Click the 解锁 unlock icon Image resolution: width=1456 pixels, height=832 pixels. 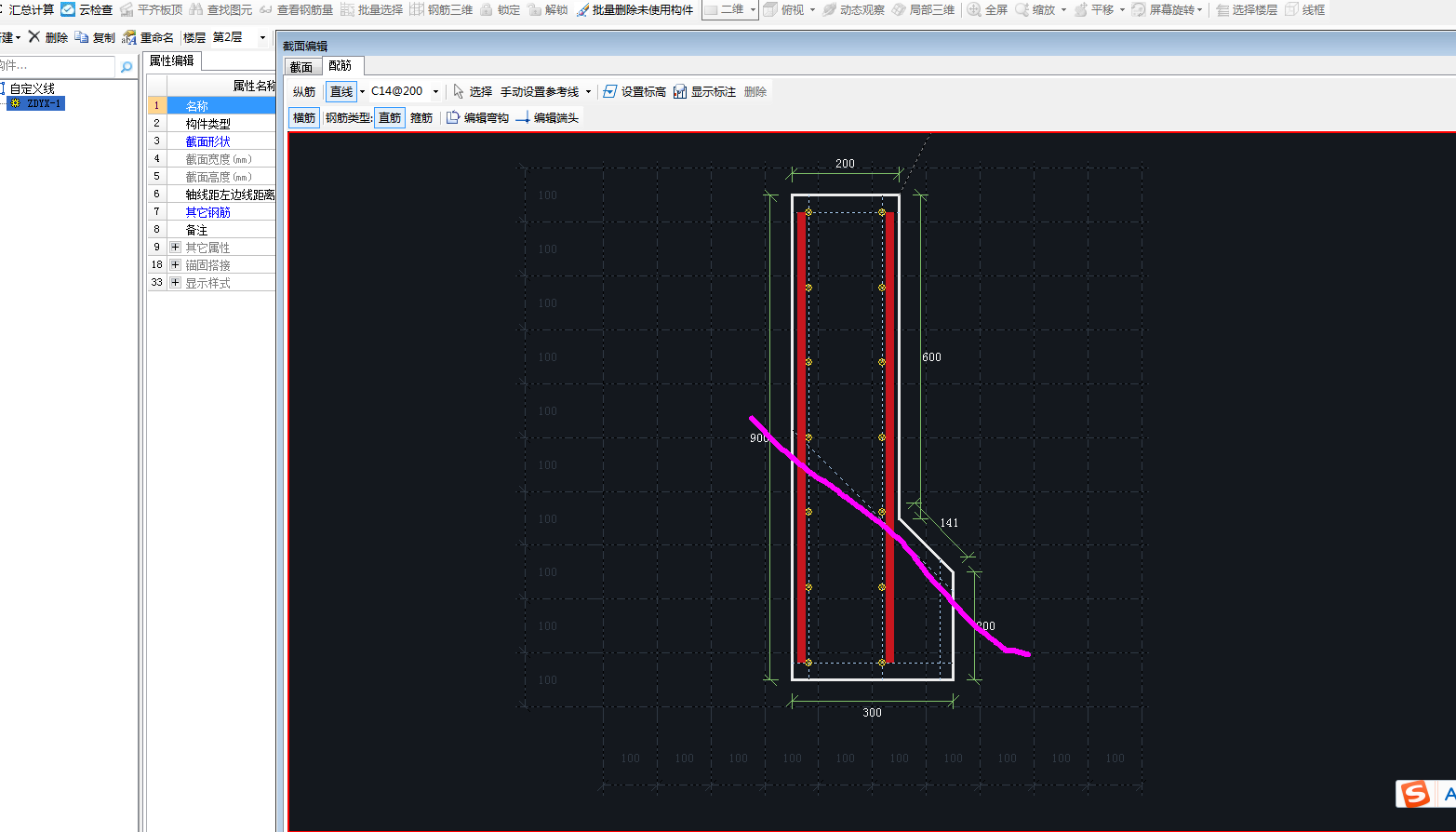point(534,9)
